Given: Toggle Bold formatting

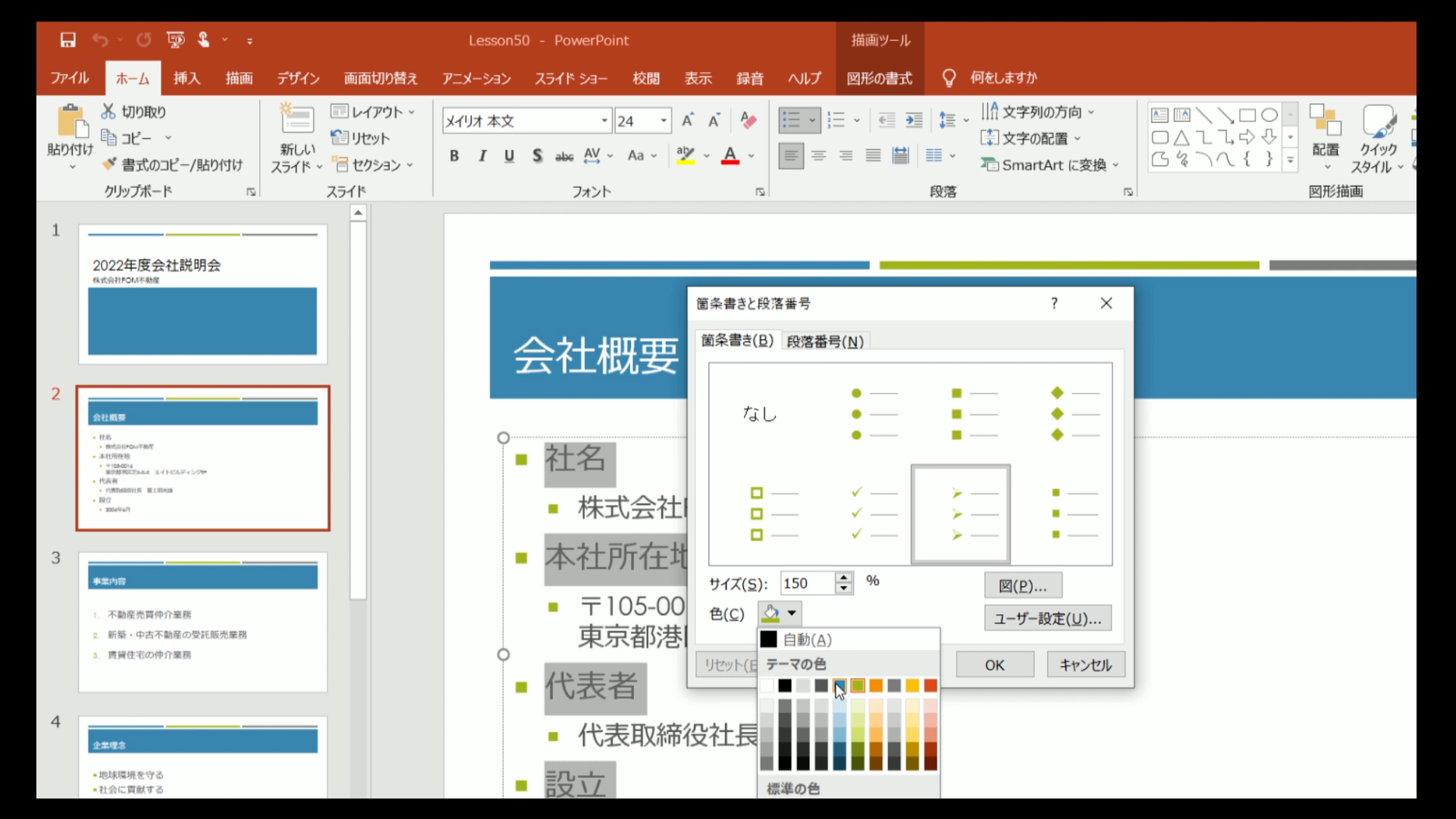Looking at the screenshot, I should coord(454,155).
